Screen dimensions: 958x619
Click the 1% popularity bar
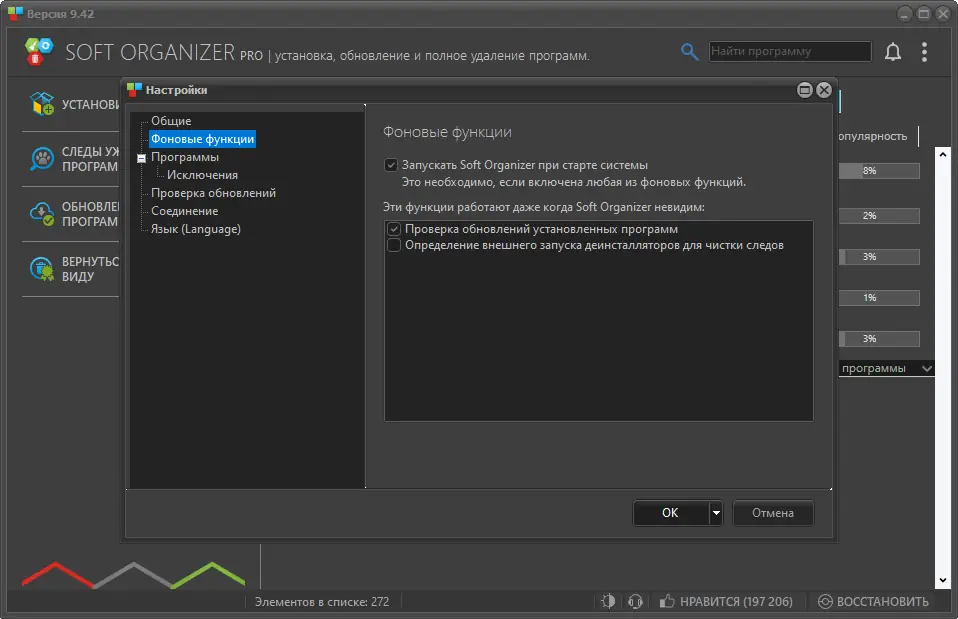pyautogui.click(x=879, y=298)
